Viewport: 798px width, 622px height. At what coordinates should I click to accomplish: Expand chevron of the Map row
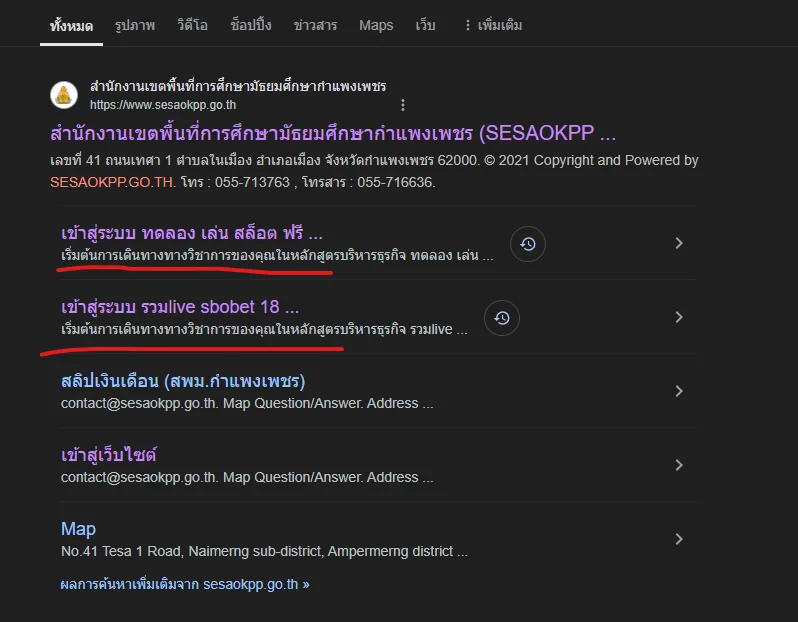(x=679, y=539)
